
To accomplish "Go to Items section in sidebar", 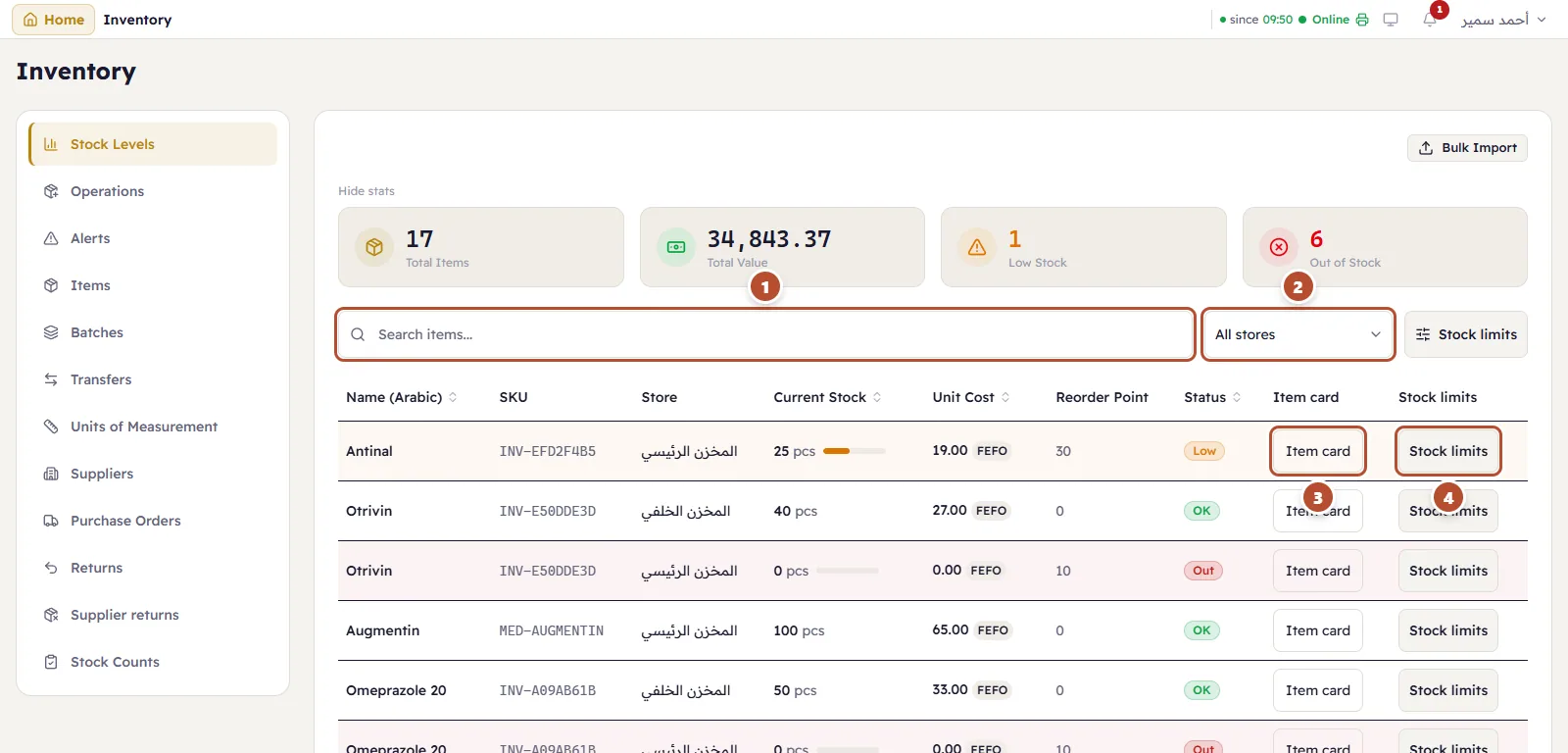I will [x=153, y=285].
